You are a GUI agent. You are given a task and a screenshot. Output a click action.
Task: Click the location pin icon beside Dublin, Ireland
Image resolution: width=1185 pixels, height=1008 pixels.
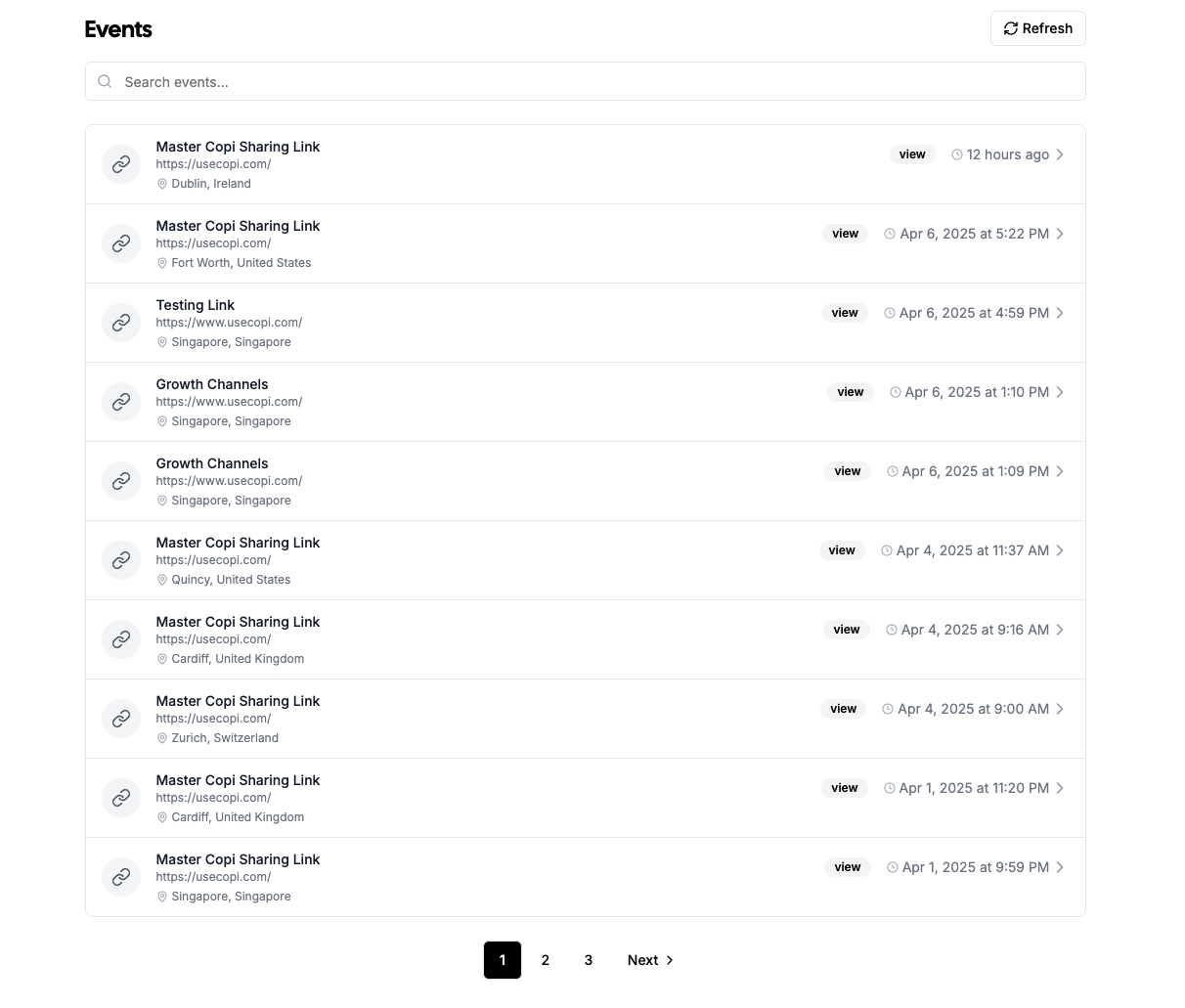162,184
